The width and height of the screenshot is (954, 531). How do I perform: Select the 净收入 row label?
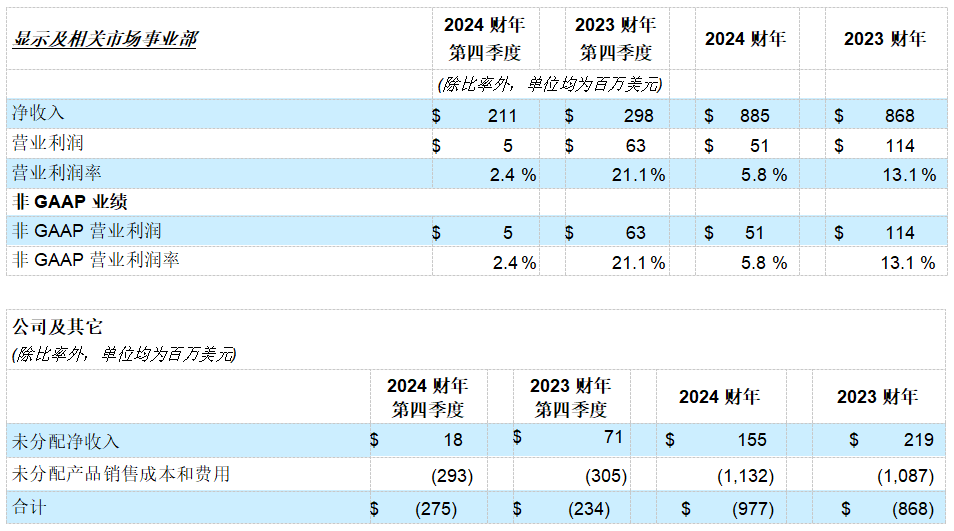(38, 114)
